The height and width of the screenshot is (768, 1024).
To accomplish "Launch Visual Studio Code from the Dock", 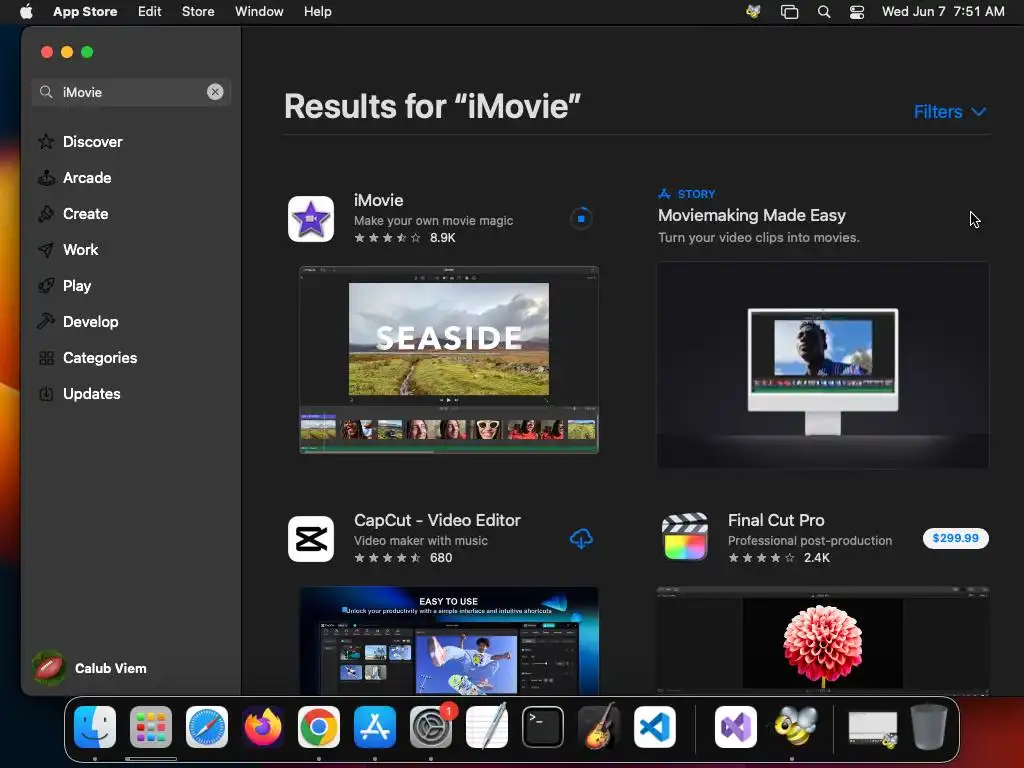I will click(x=655, y=727).
